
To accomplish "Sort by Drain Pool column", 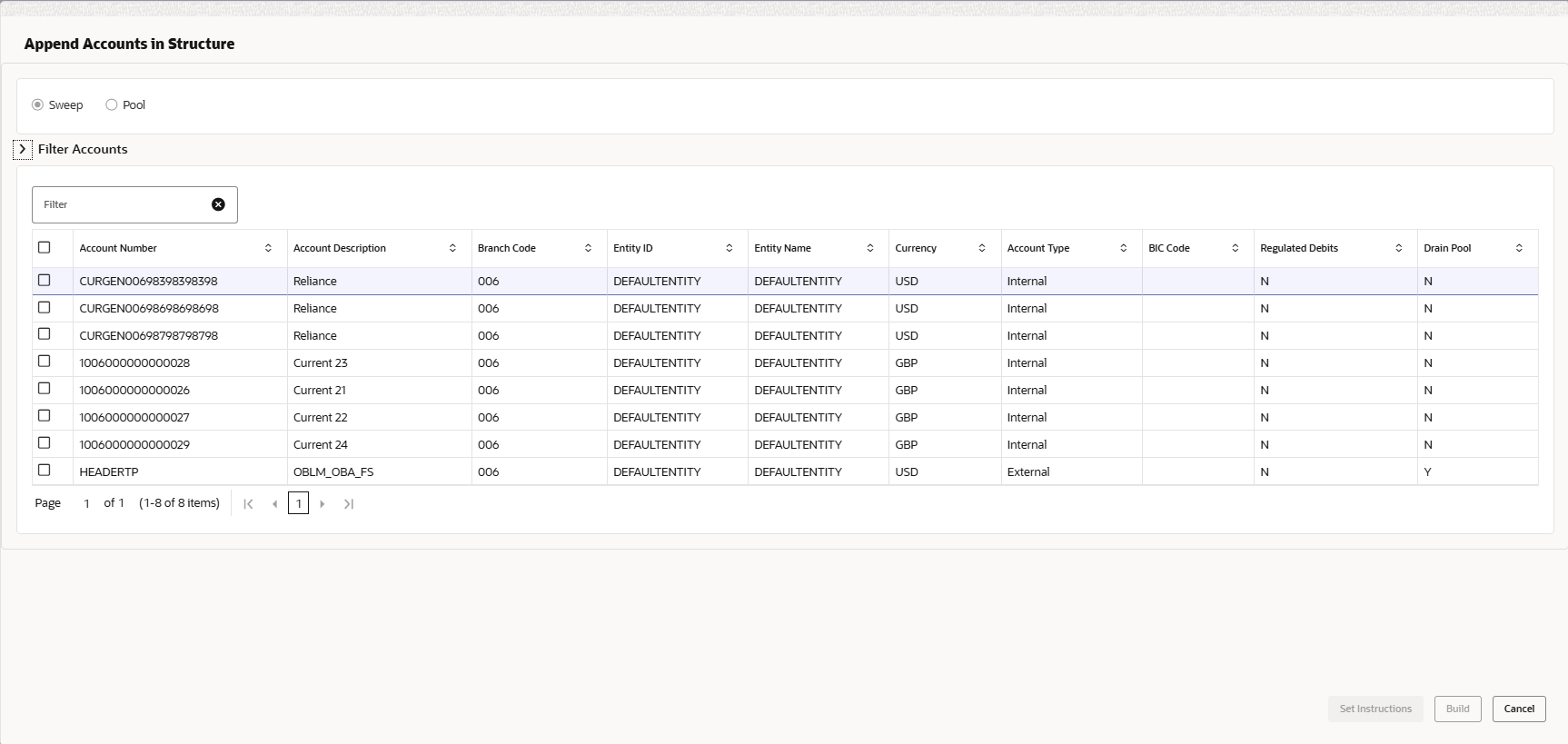I will (x=1519, y=248).
